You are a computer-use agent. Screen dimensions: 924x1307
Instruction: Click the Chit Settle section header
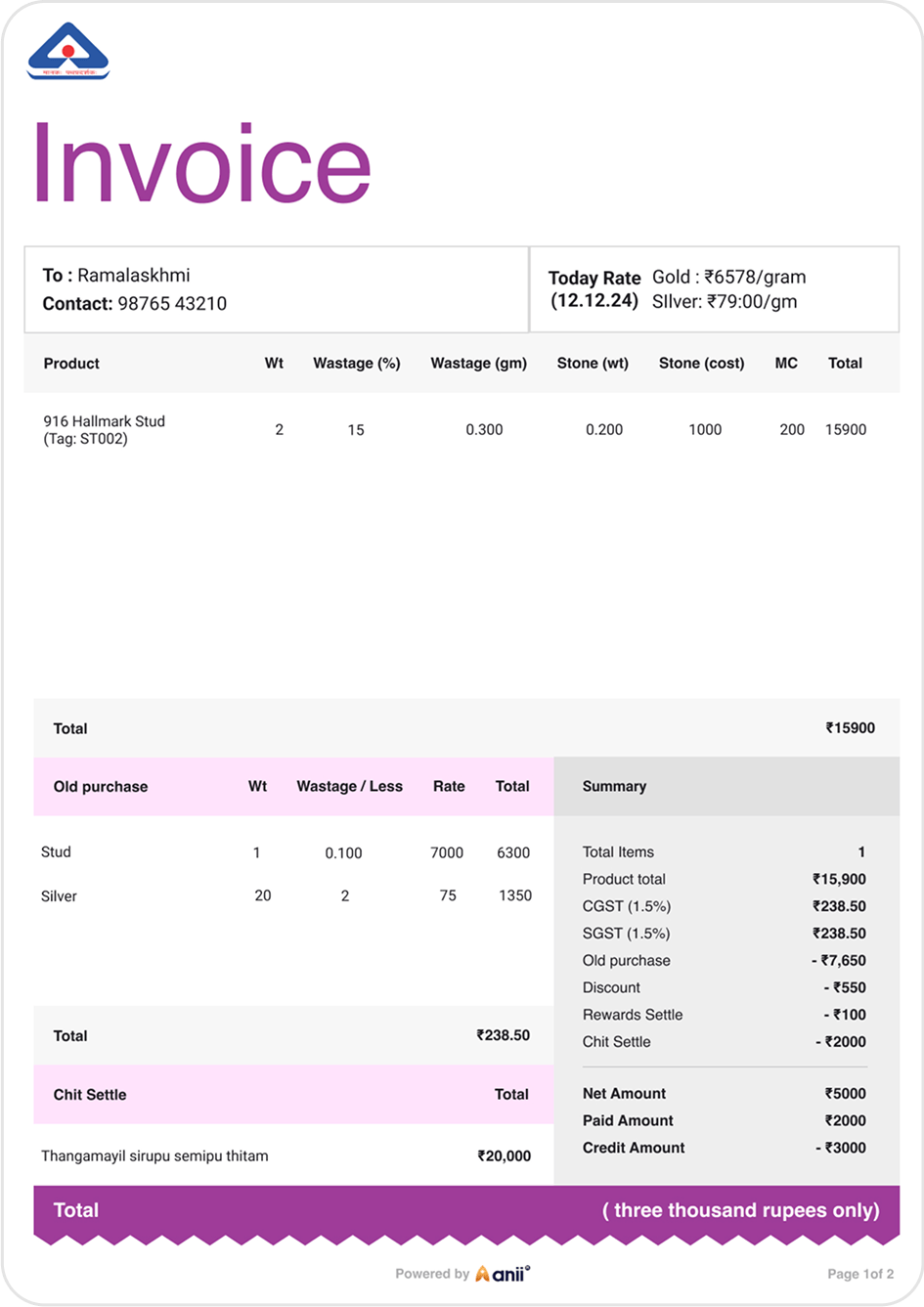point(90,1095)
